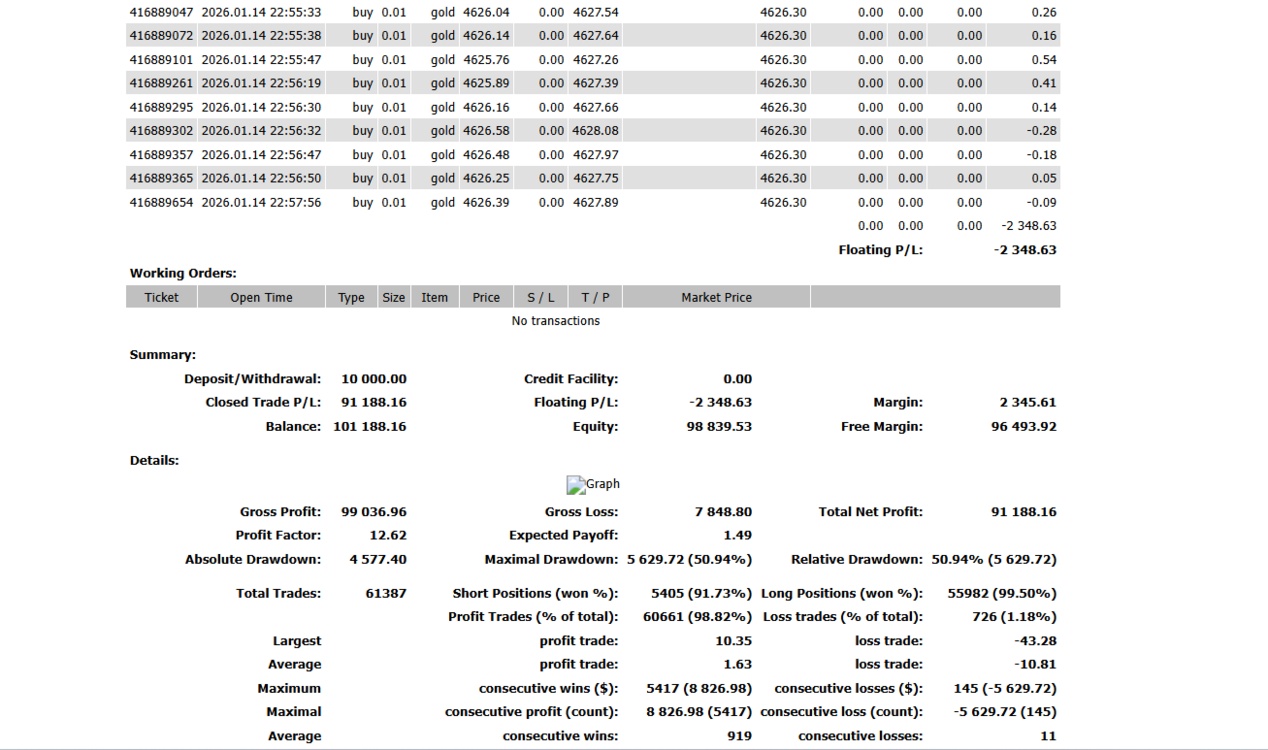Select Balance value 101 188.16
The width and height of the screenshot is (1268, 750).
(370, 426)
